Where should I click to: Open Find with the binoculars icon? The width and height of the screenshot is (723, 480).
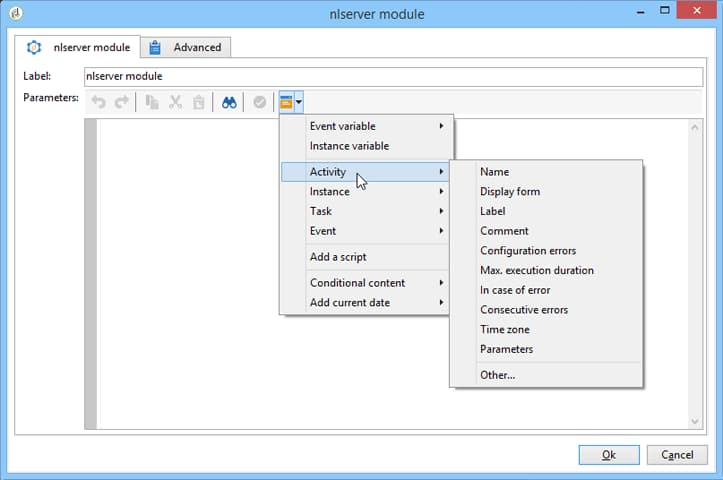(229, 102)
